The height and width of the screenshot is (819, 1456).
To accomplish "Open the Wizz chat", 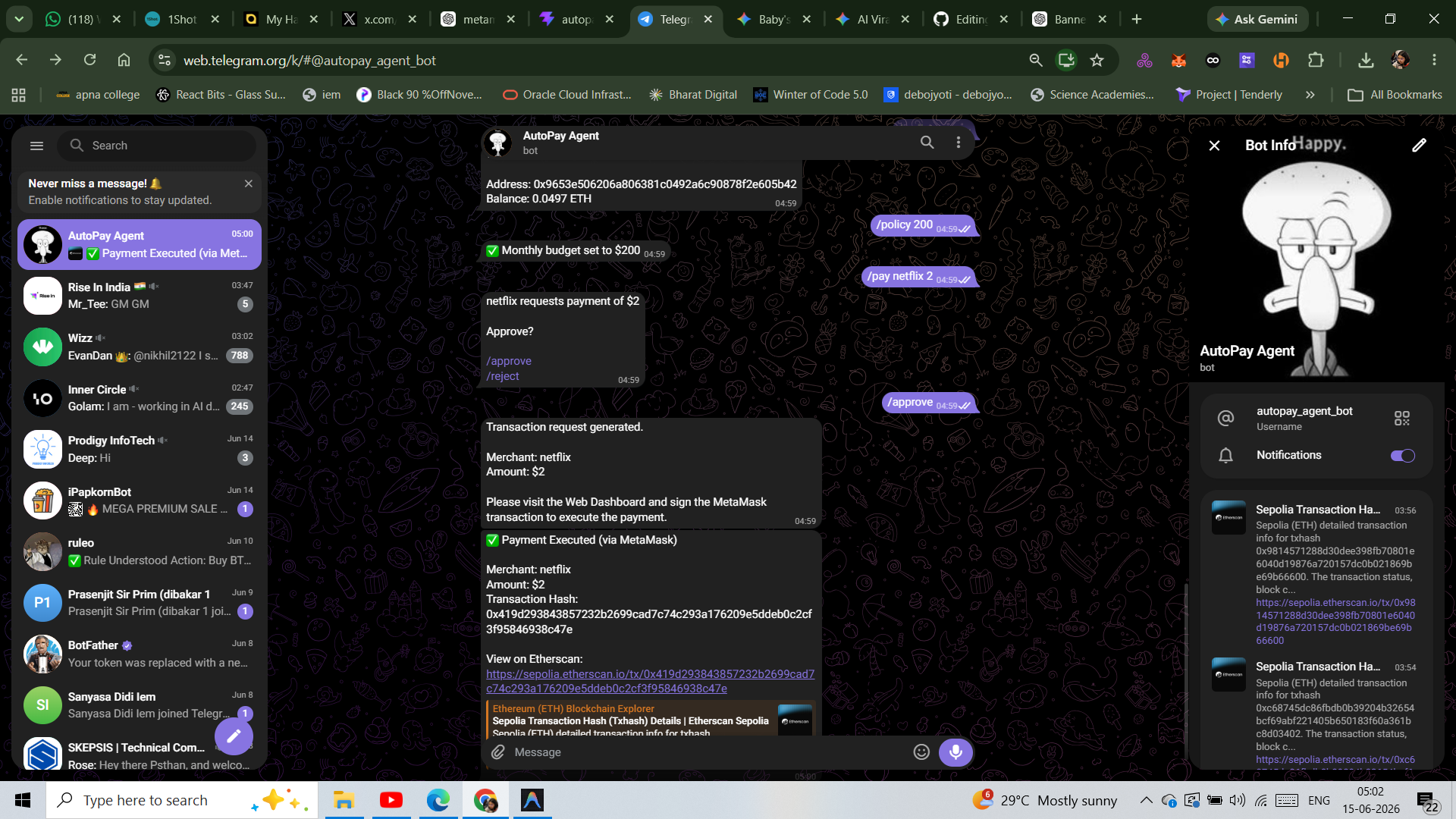I will tap(140, 347).
